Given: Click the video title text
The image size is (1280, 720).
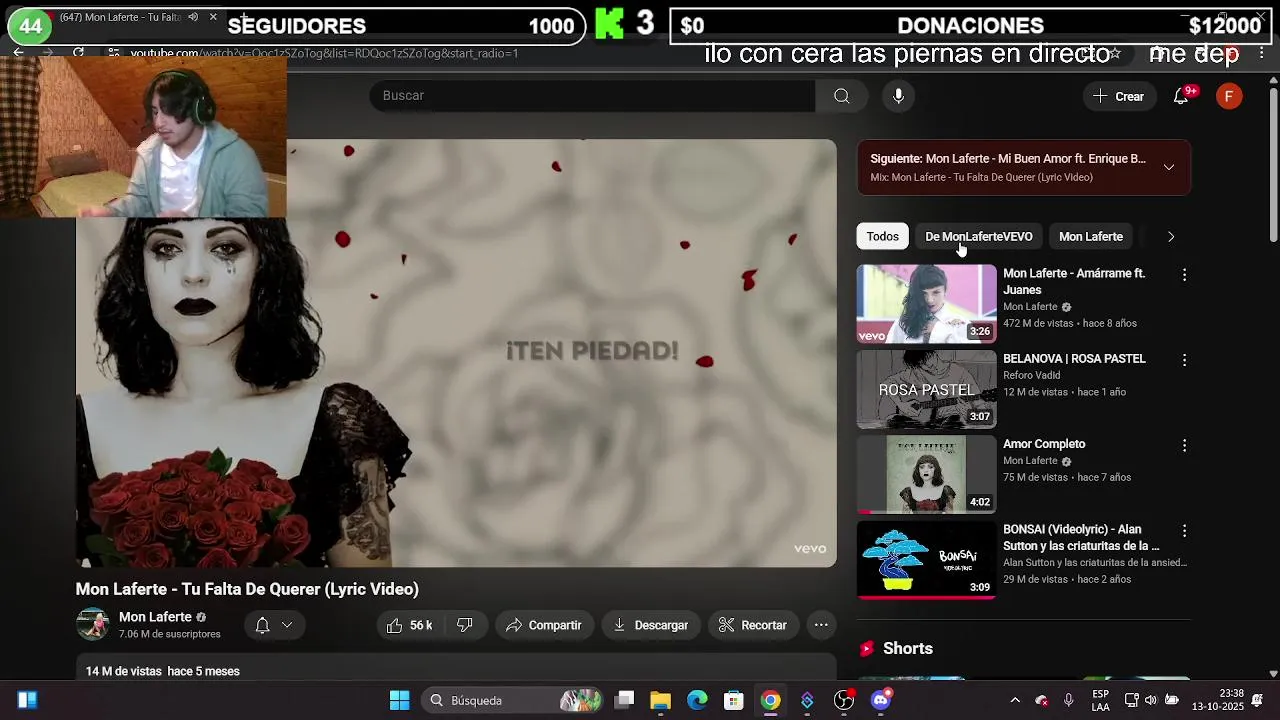Looking at the screenshot, I should tap(247, 589).
